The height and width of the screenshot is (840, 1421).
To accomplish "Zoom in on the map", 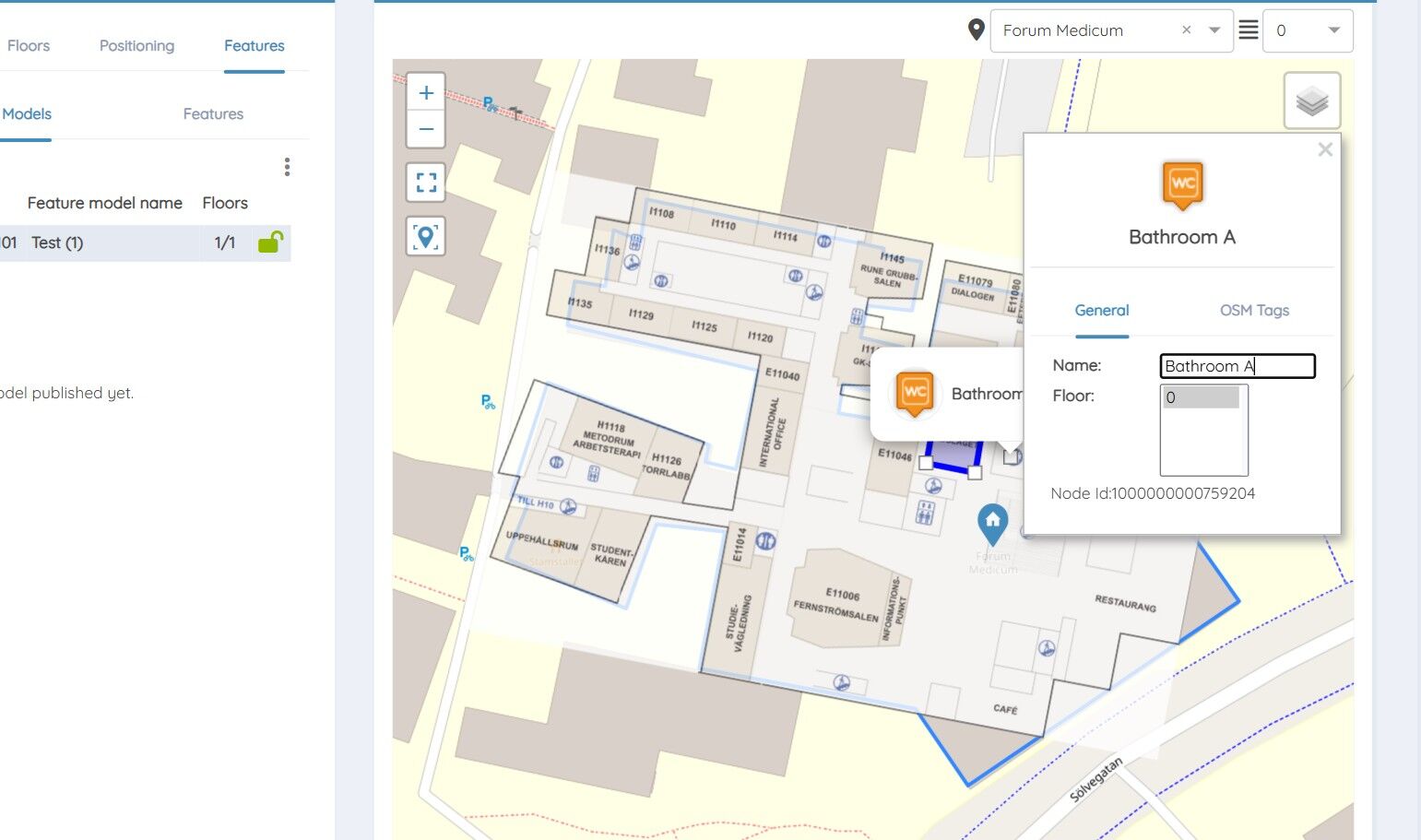I will [x=426, y=92].
